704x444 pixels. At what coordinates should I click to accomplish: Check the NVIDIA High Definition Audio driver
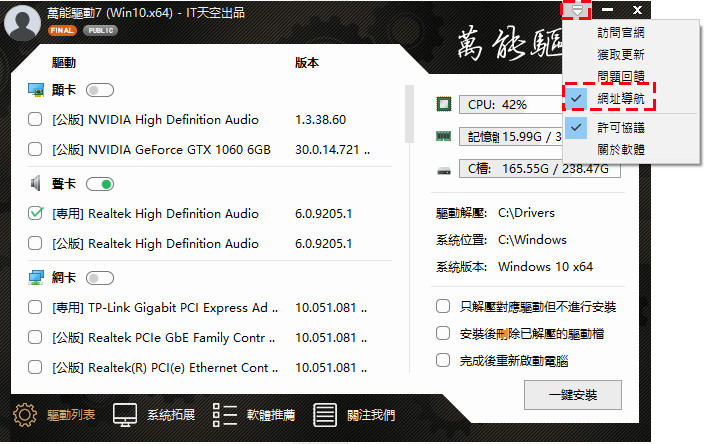click(35, 119)
